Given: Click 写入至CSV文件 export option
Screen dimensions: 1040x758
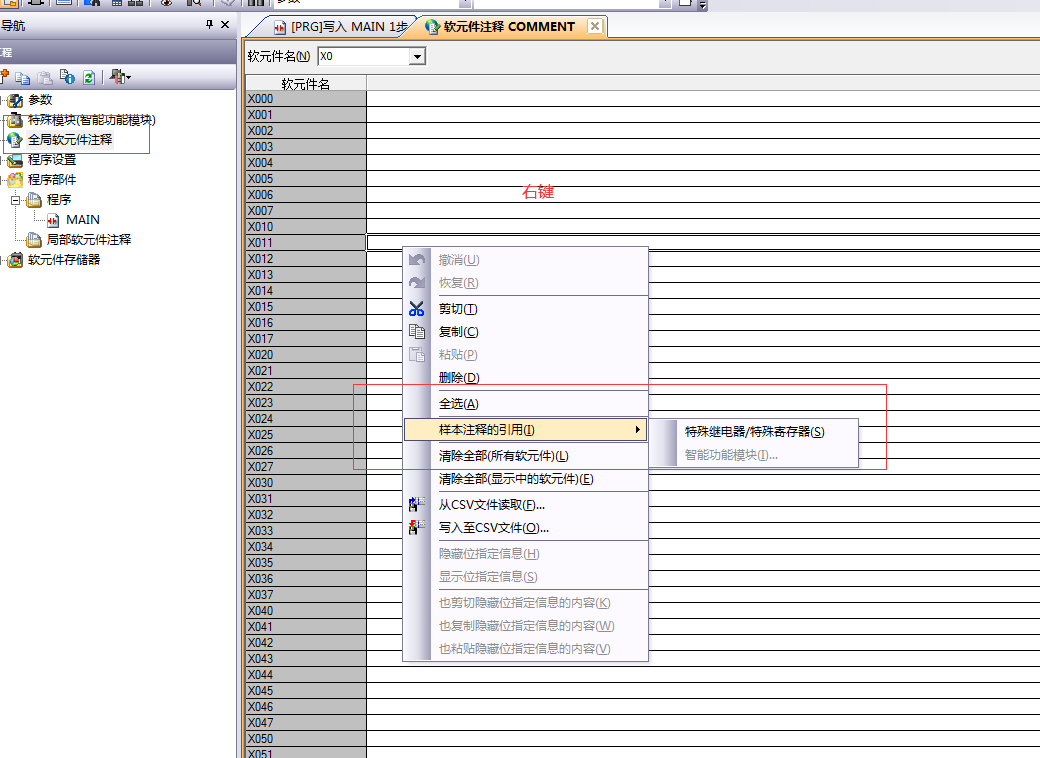Looking at the screenshot, I should tap(493, 528).
